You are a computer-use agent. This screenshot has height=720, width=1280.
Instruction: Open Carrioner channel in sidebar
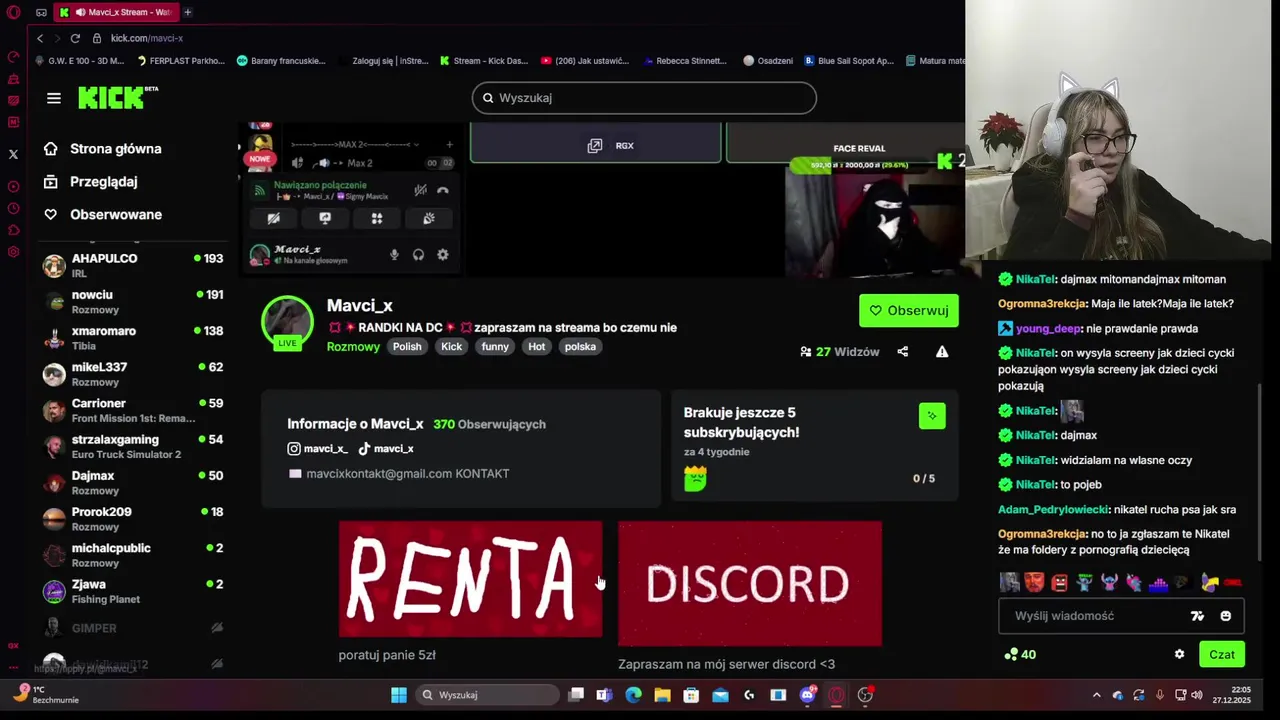point(134,410)
